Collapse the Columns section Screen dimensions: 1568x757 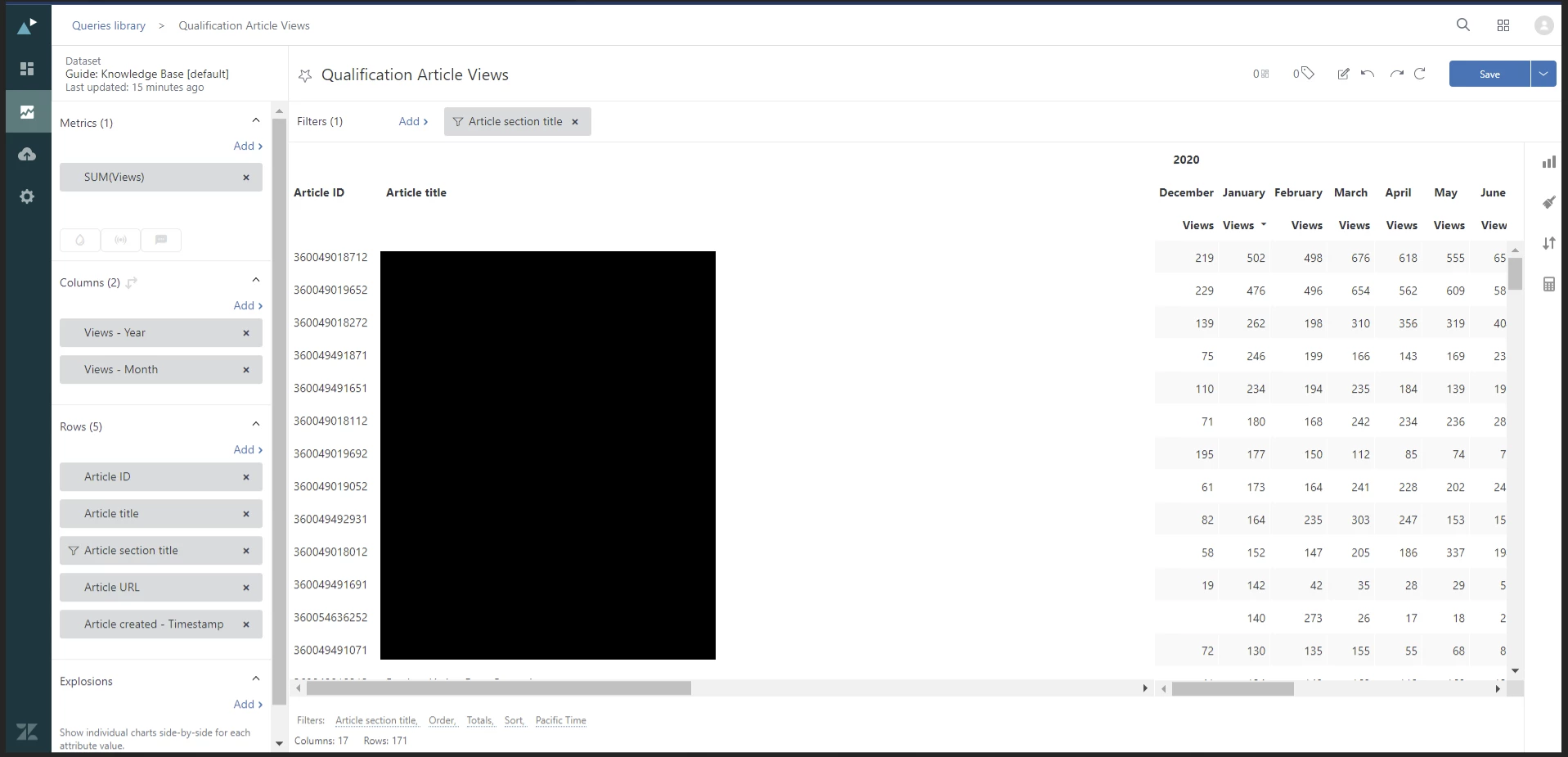pos(256,280)
